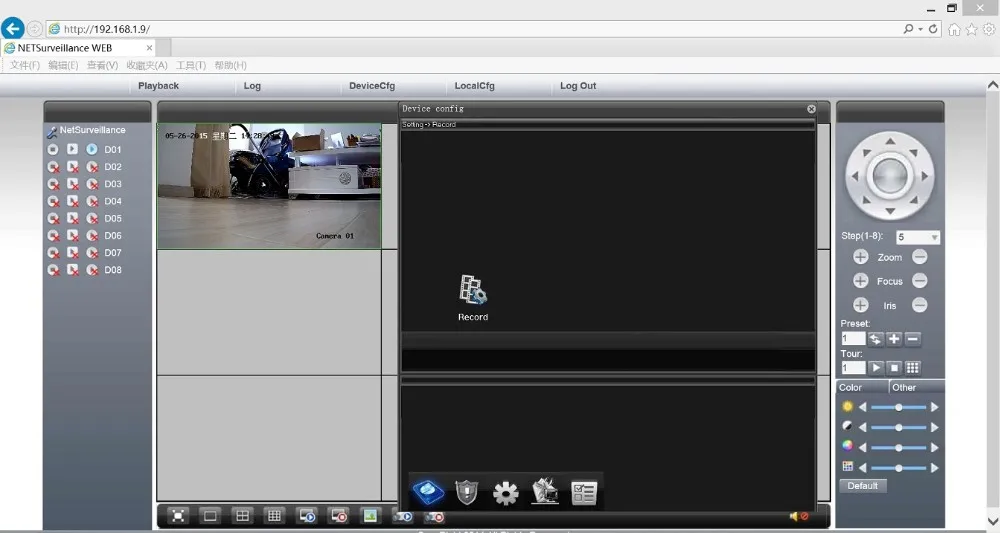
Task: Start the PTZ tour
Action: coord(875,368)
